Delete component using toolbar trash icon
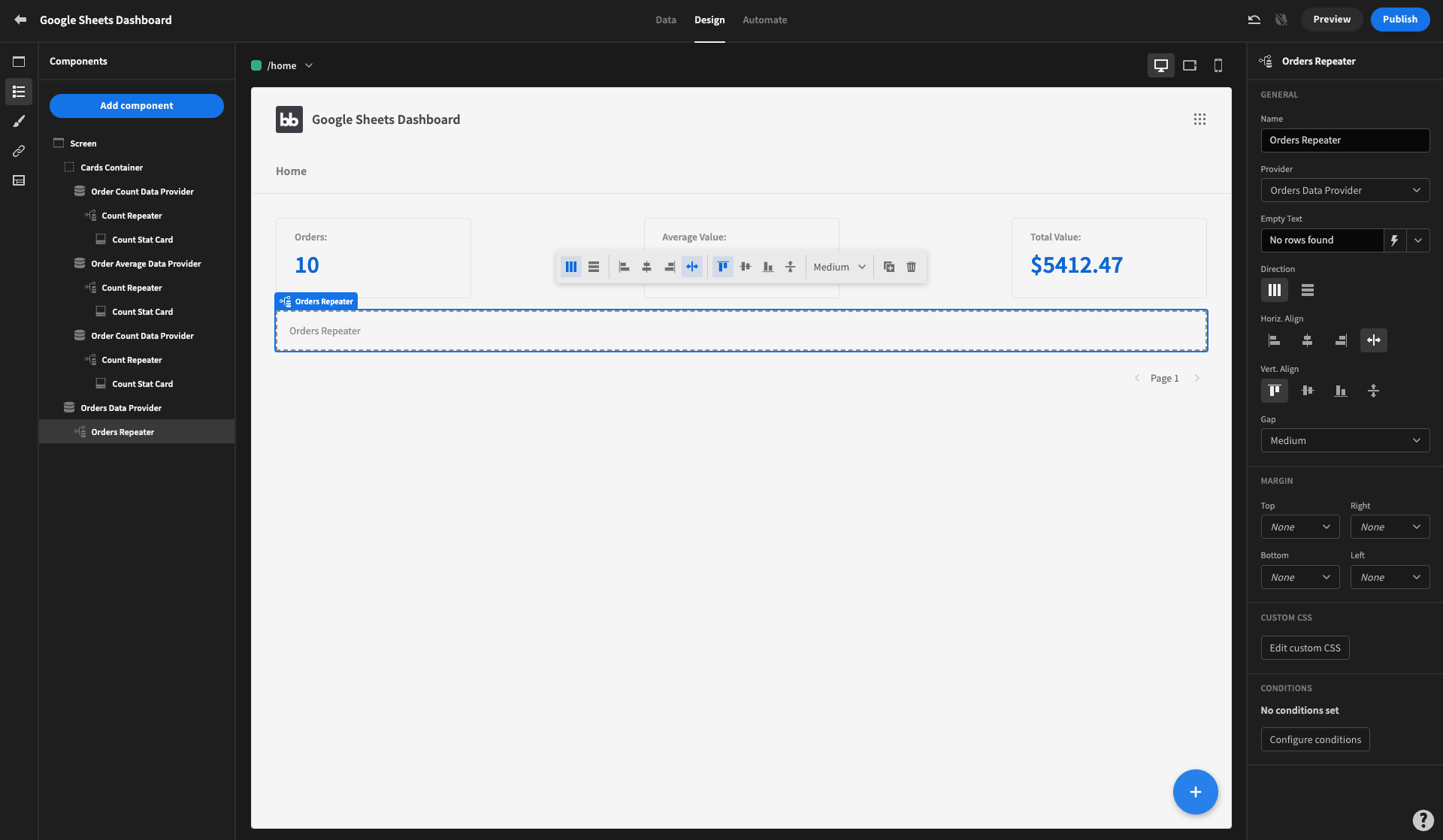This screenshot has width=1443, height=840. [912, 267]
